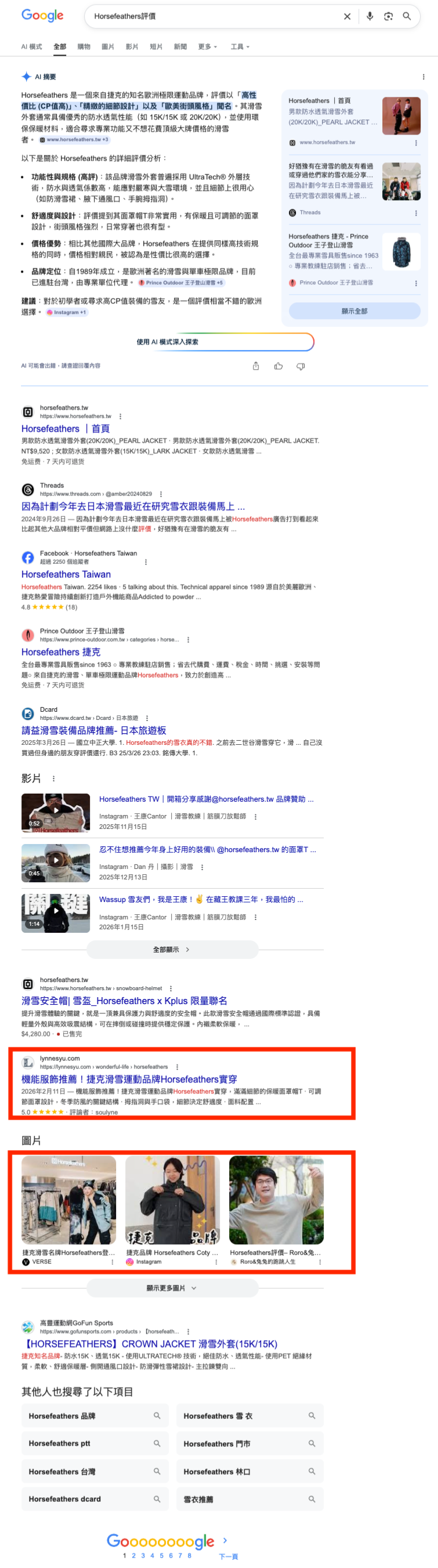Image resolution: width=438 pixels, height=1568 pixels.
Task: Open the pearl jacket source card thumbnail
Action: point(401,115)
